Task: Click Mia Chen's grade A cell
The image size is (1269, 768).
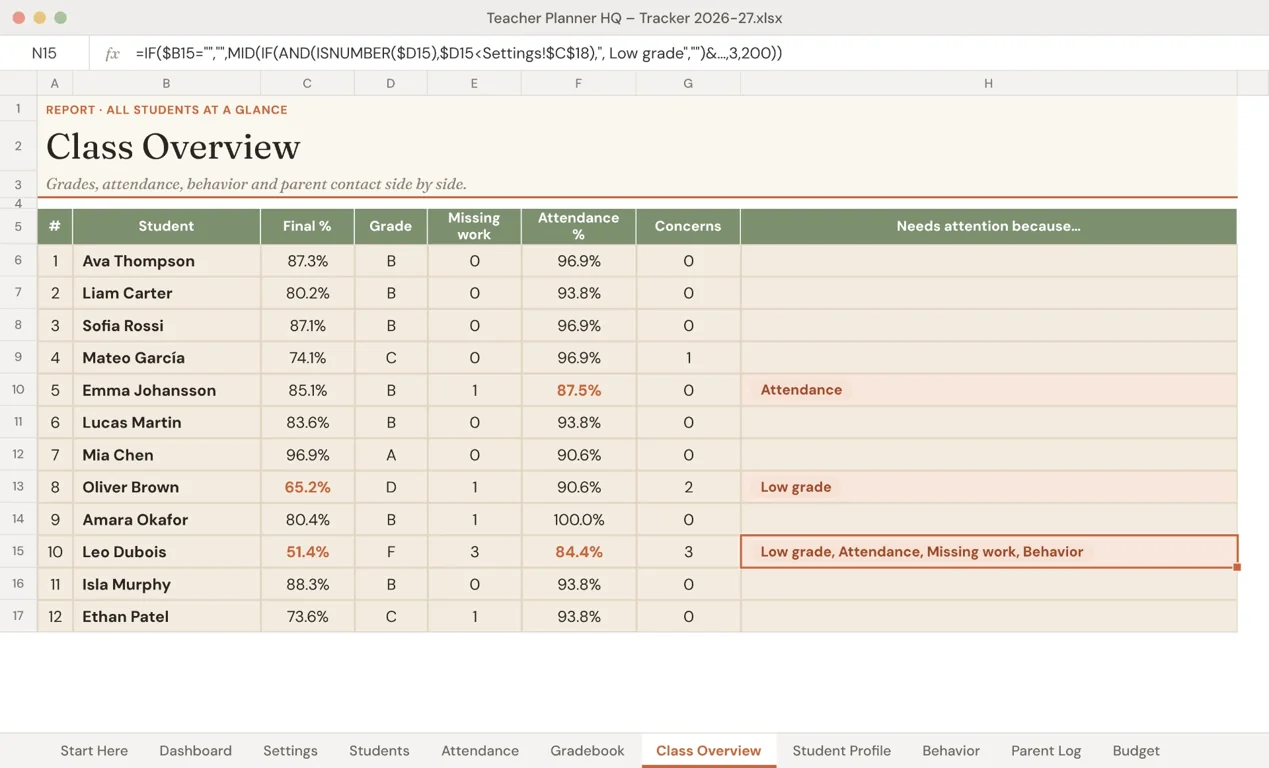Action: pyautogui.click(x=390, y=455)
